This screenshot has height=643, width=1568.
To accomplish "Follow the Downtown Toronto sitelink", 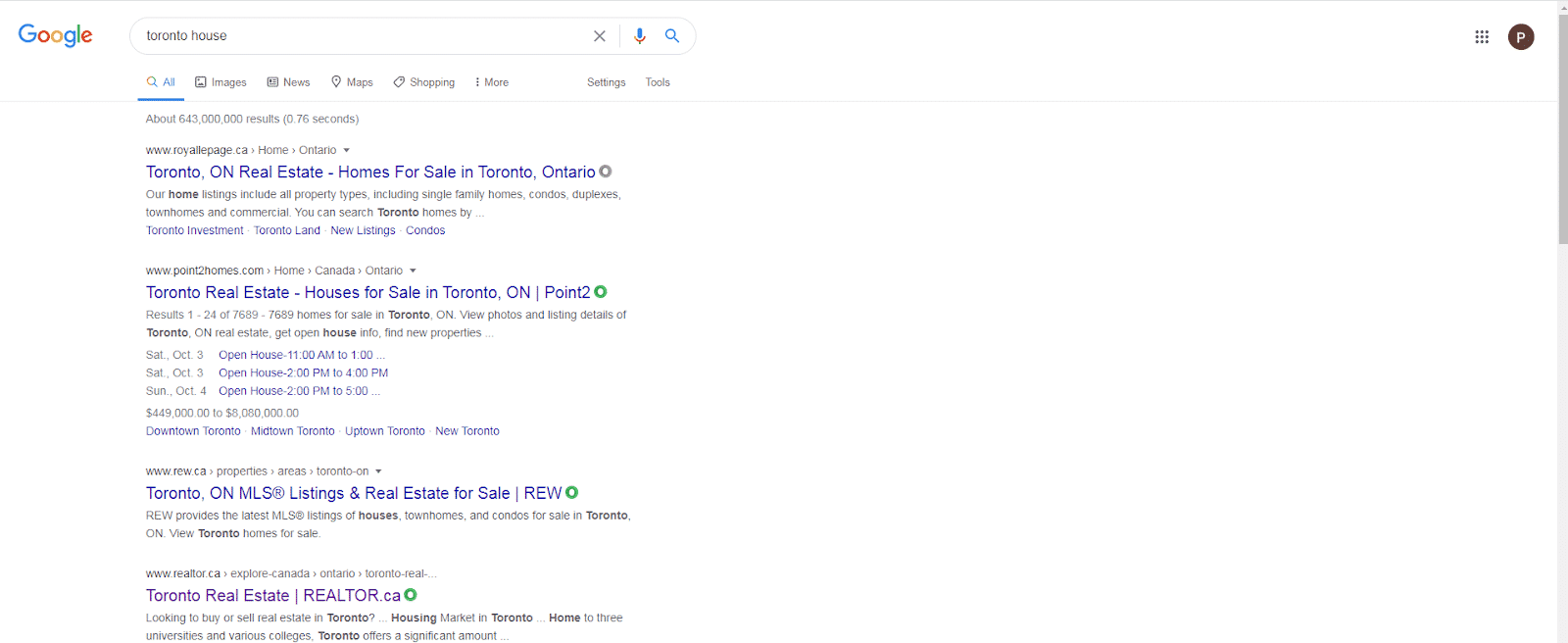I will pos(193,431).
